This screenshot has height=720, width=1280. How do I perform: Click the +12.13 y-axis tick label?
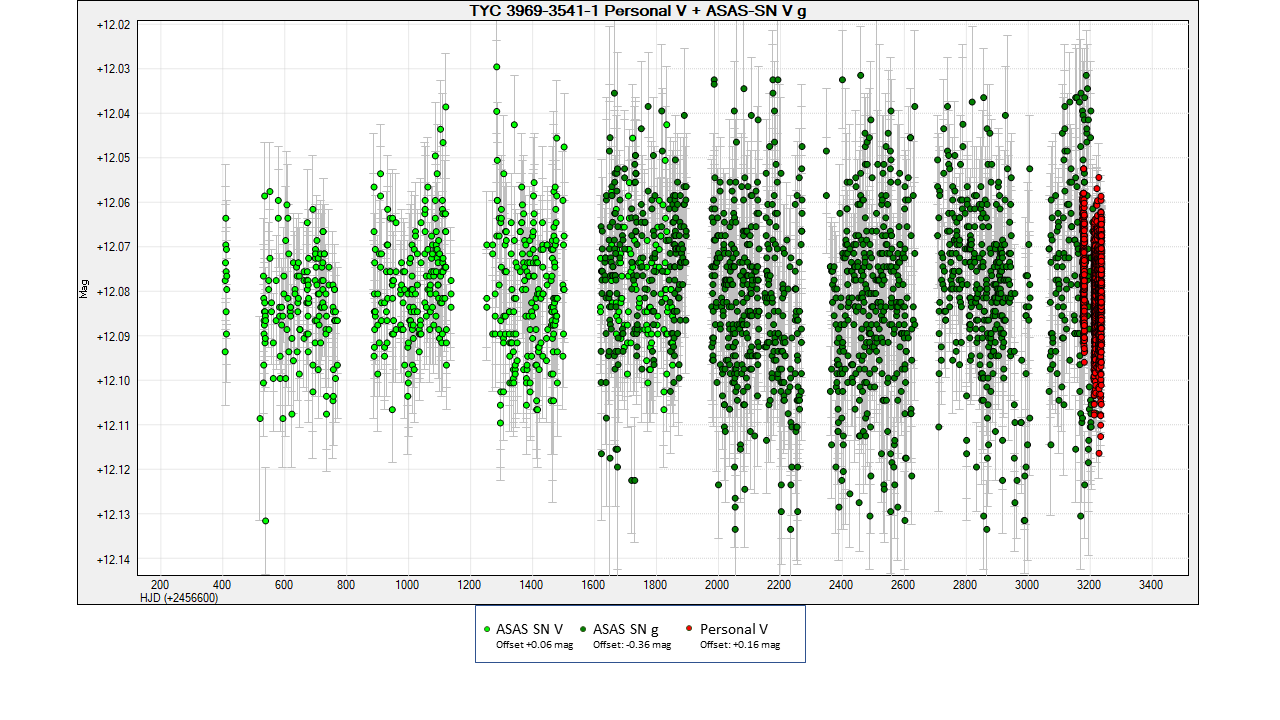click(113, 514)
